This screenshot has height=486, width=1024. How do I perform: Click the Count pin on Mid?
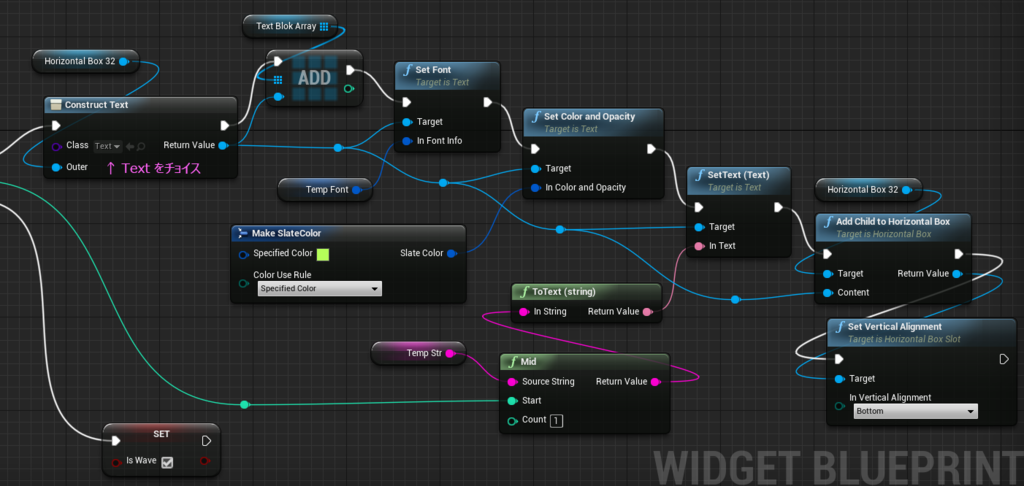(512, 420)
